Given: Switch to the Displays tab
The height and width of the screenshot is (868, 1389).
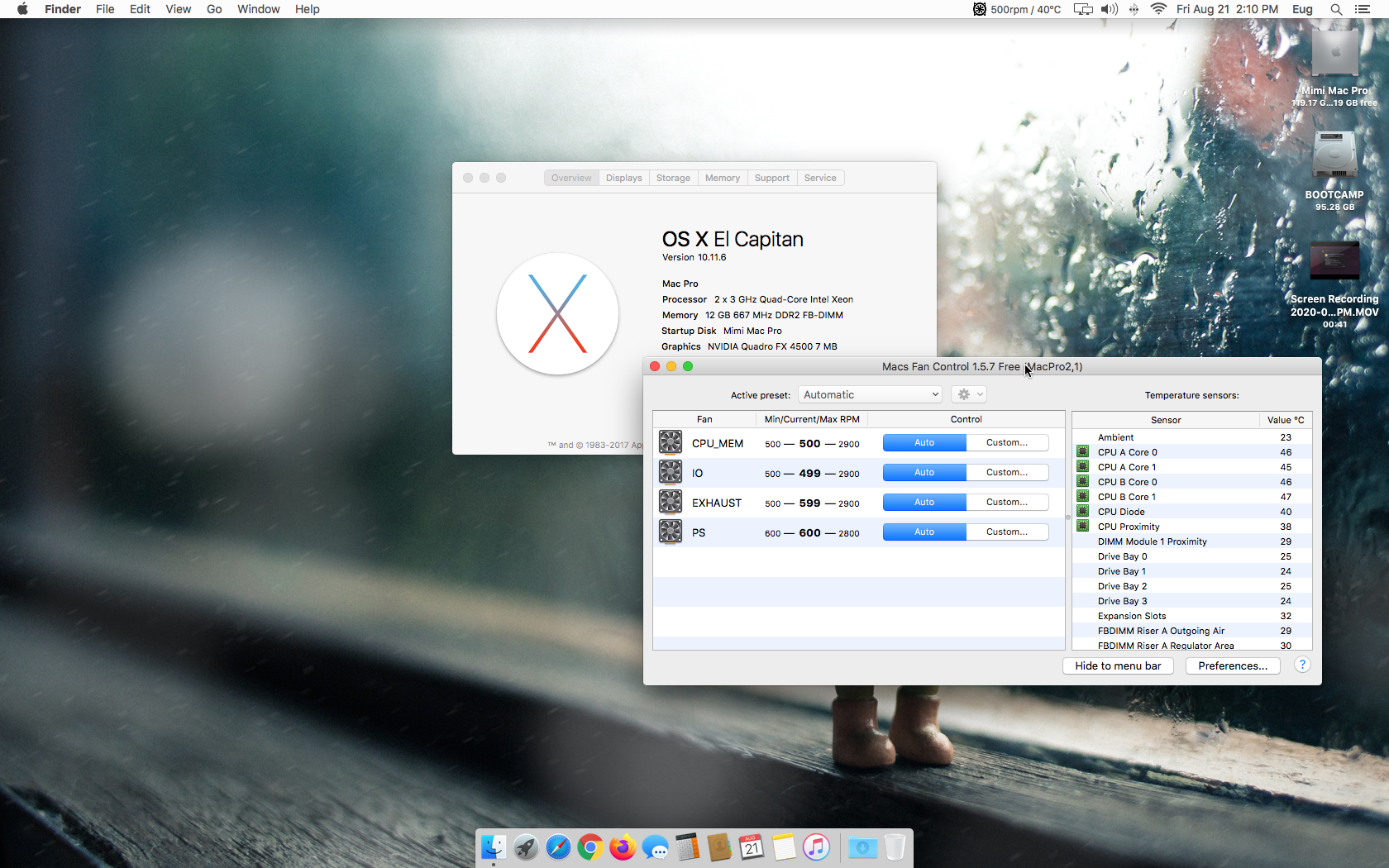Looking at the screenshot, I should click(623, 178).
